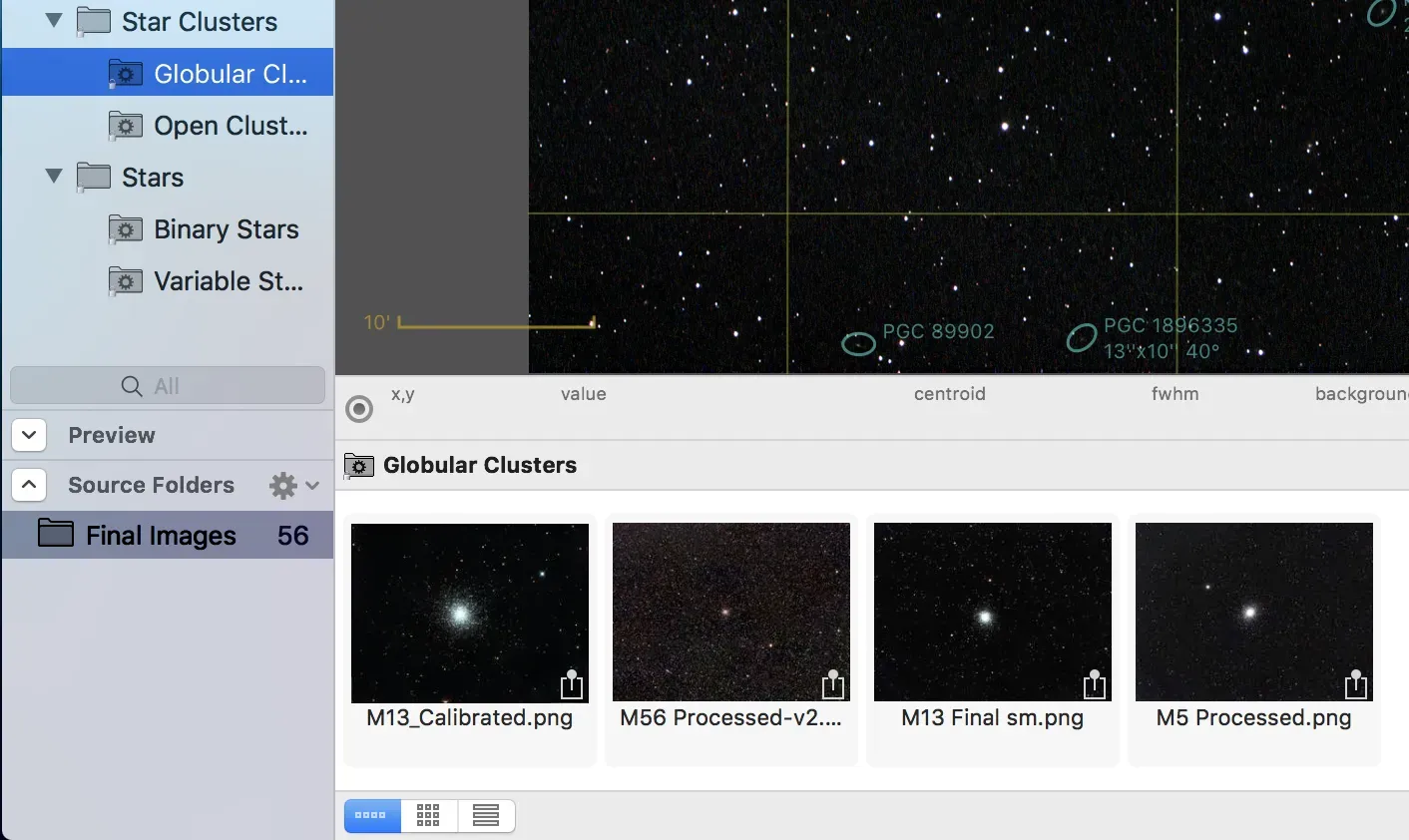Viewport: 1409px width, 840px height.
Task: Open the M5 Processed.png thumbnail
Action: (1253, 612)
